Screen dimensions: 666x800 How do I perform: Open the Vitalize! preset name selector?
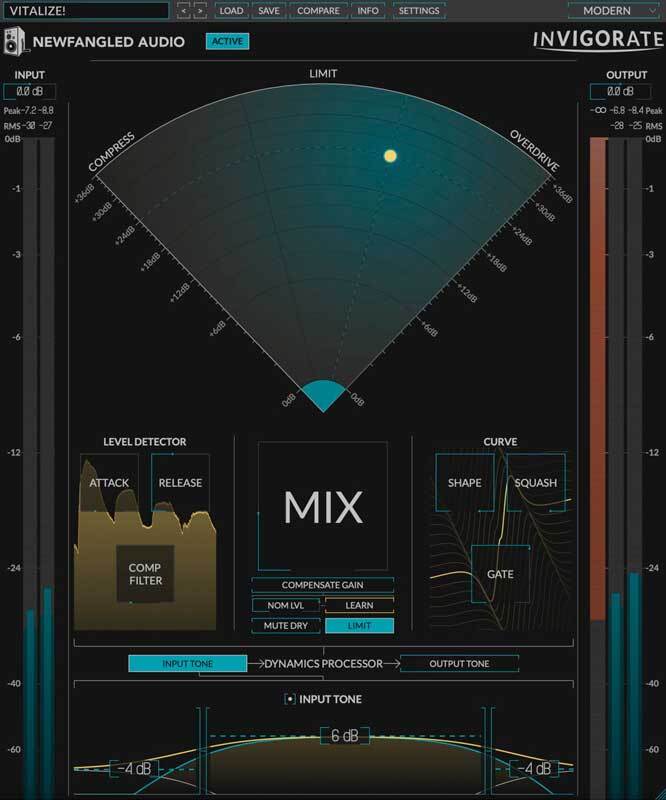(x=84, y=11)
